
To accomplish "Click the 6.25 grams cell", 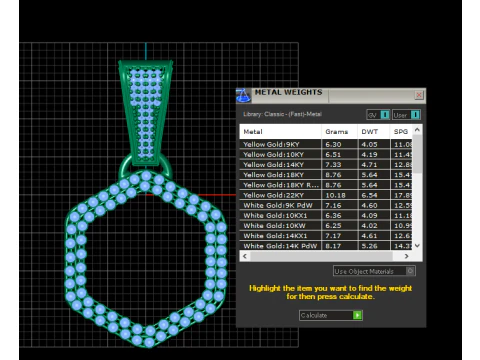I will click(x=339, y=226).
